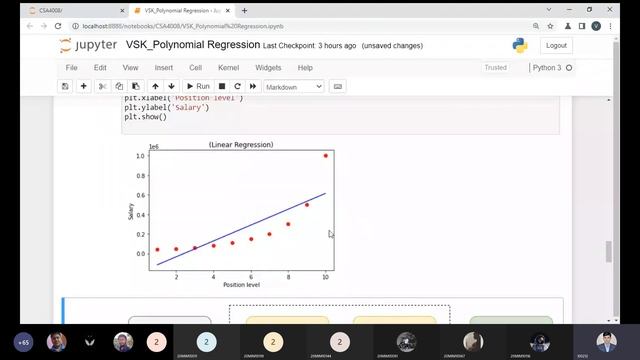Viewport: 640px width, 360px height.
Task: Click the Last Checkpoint 3 hours ago text
Action: click(309, 46)
